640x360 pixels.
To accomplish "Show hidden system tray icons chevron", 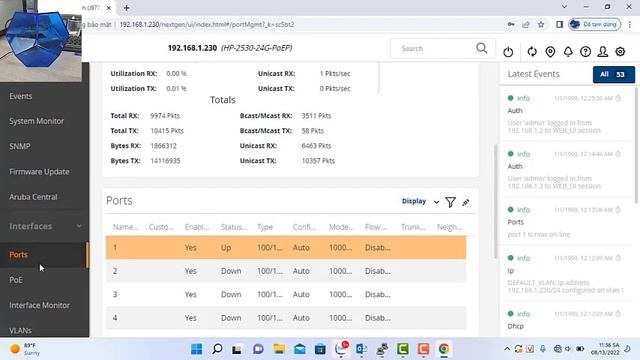I will pos(507,349).
